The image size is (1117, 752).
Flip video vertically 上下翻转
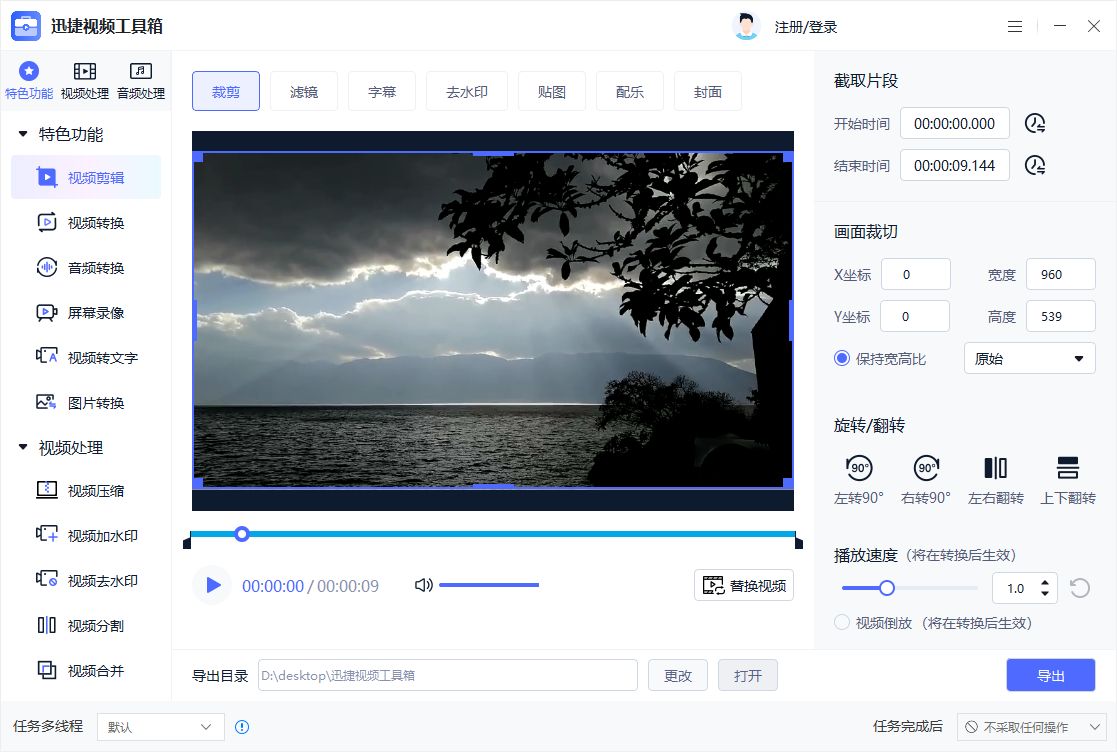point(1068,479)
